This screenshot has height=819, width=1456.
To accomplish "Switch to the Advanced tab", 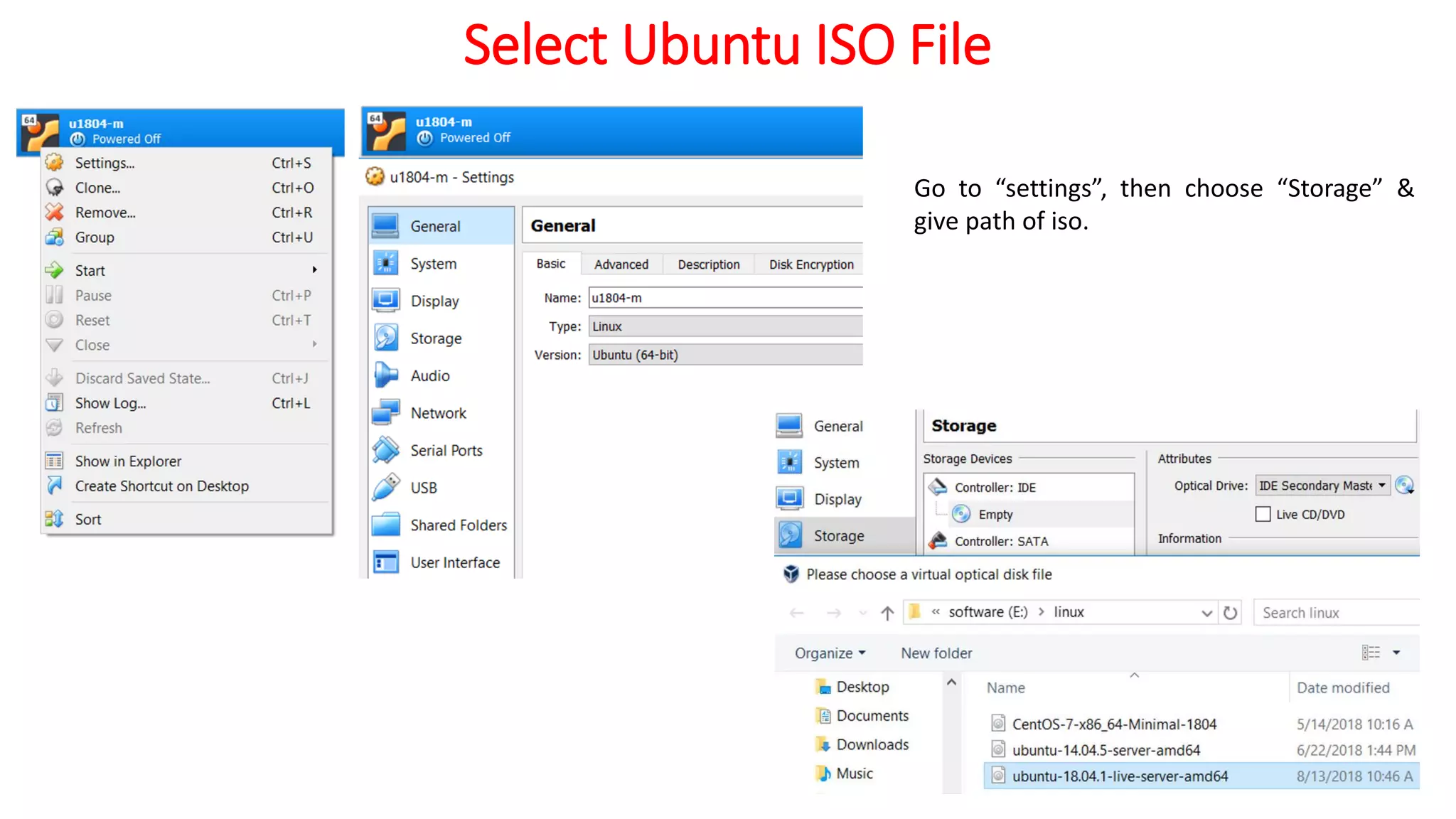I will [x=621, y=264].
